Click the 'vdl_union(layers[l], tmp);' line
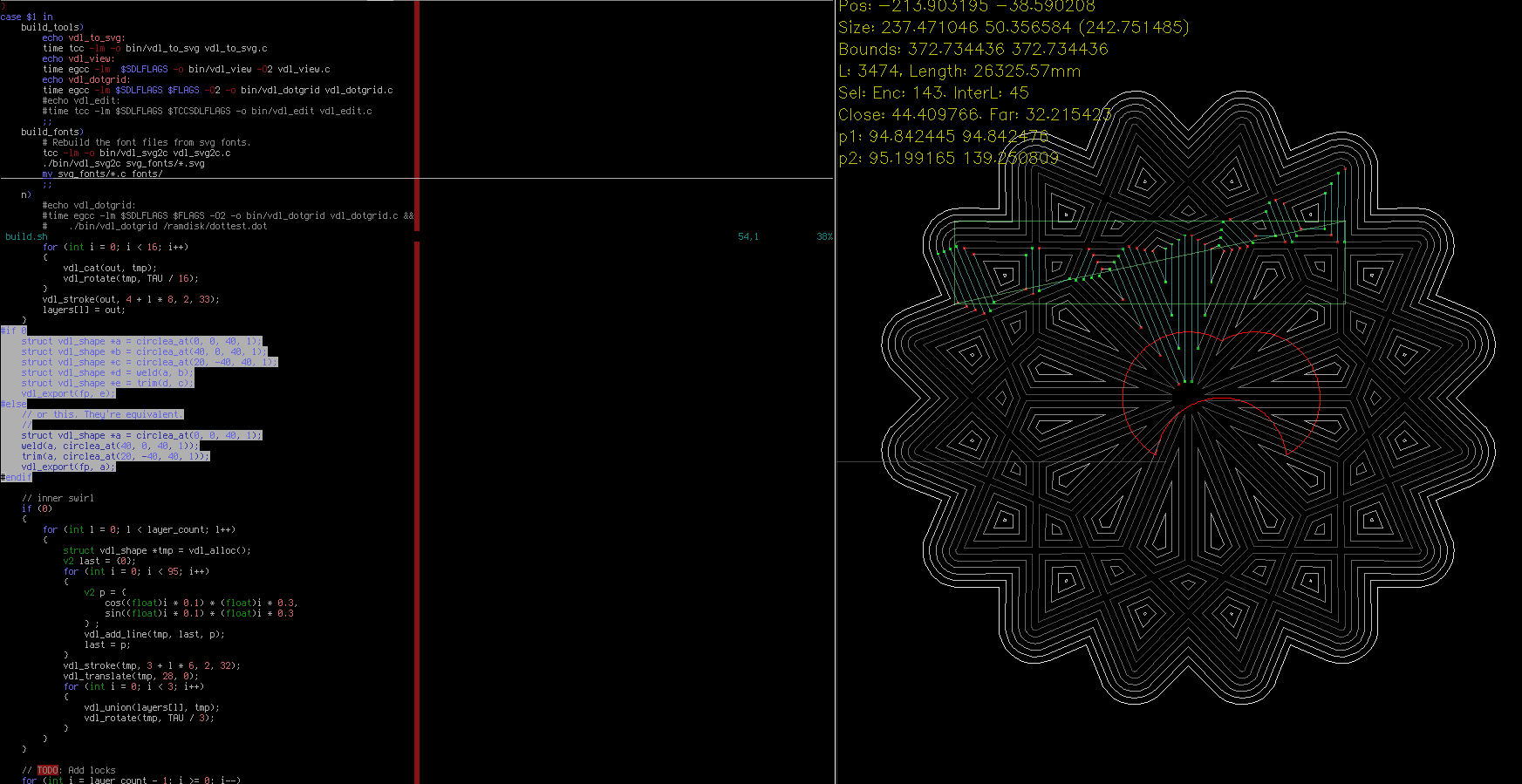1522x784 pixels. click(x=153, y=707)
